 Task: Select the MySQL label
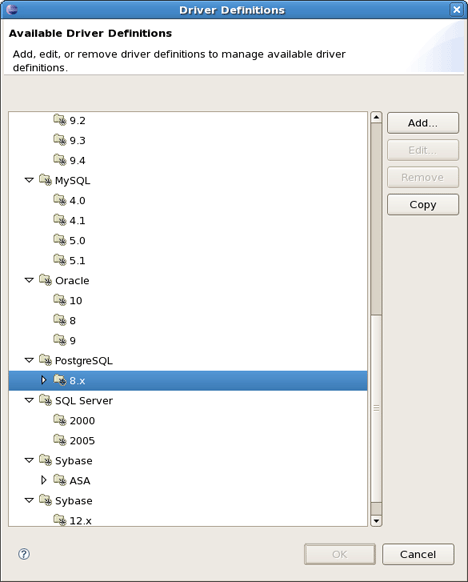tap(72, 181)
